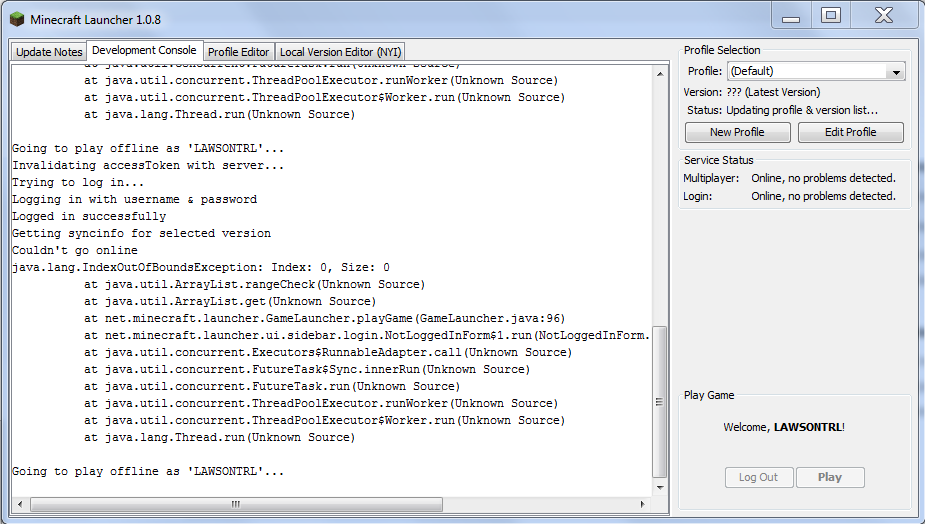
Task: Click the Log Out button
Action: pos(759,477)
